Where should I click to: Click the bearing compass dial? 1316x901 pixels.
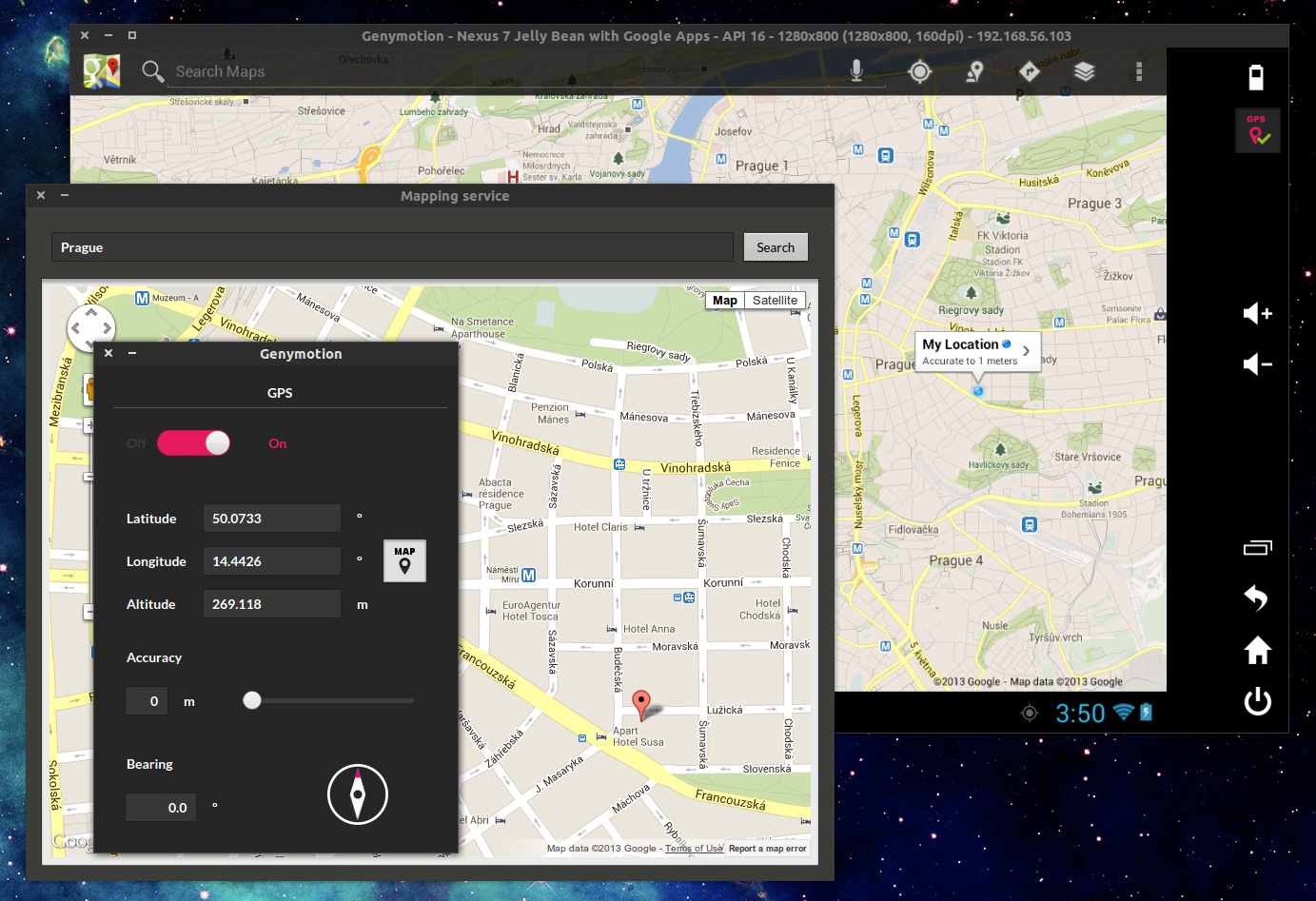358,794
